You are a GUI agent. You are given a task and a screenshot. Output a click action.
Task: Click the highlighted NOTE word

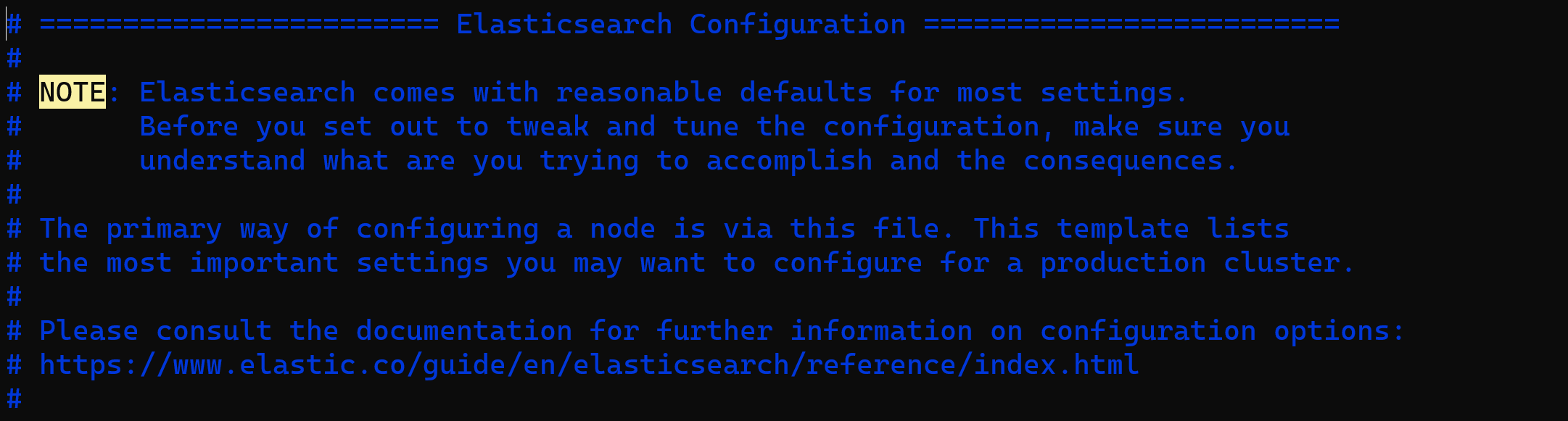click(73, 92)
